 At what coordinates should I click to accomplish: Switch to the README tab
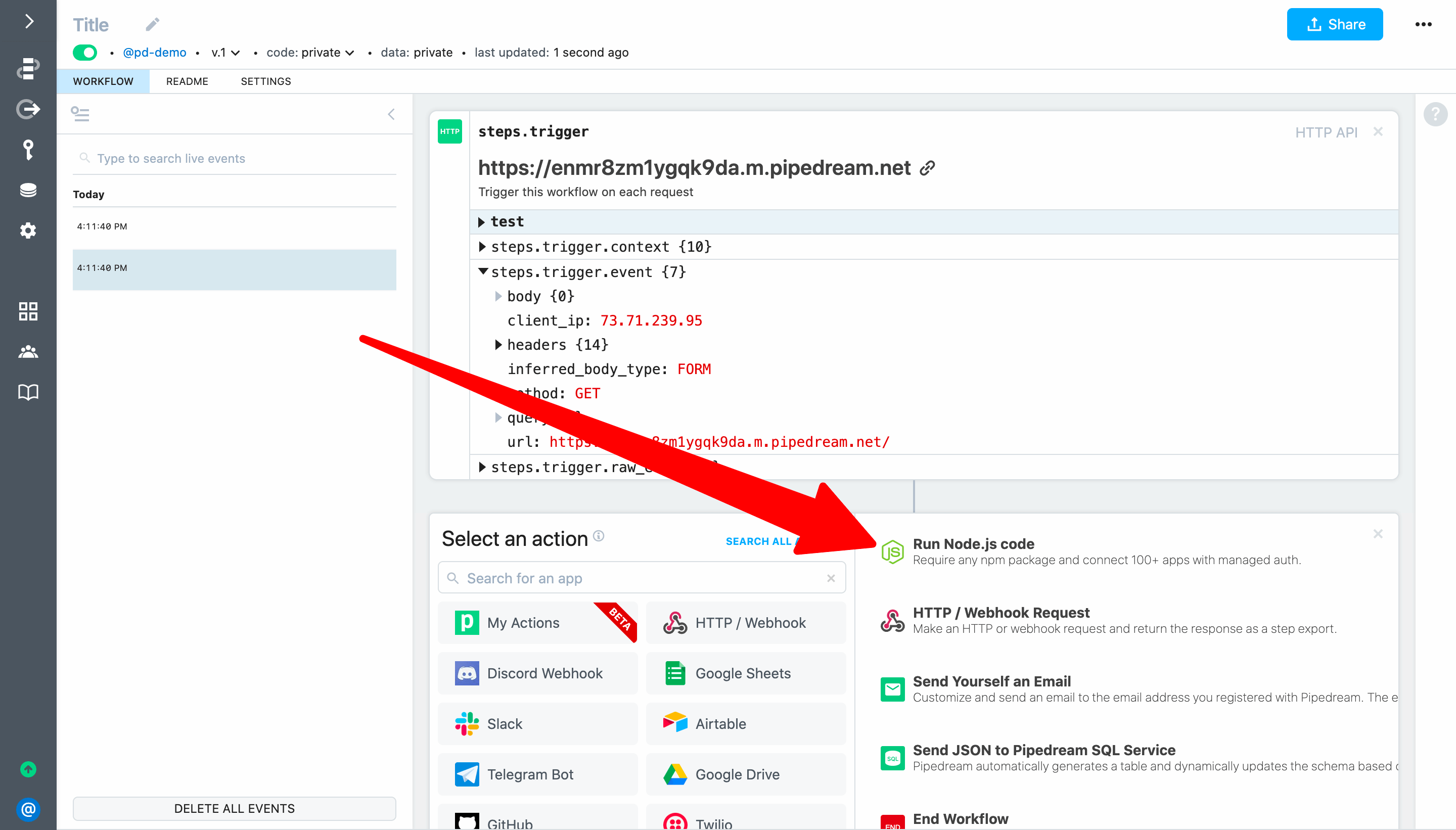(187, 81)
